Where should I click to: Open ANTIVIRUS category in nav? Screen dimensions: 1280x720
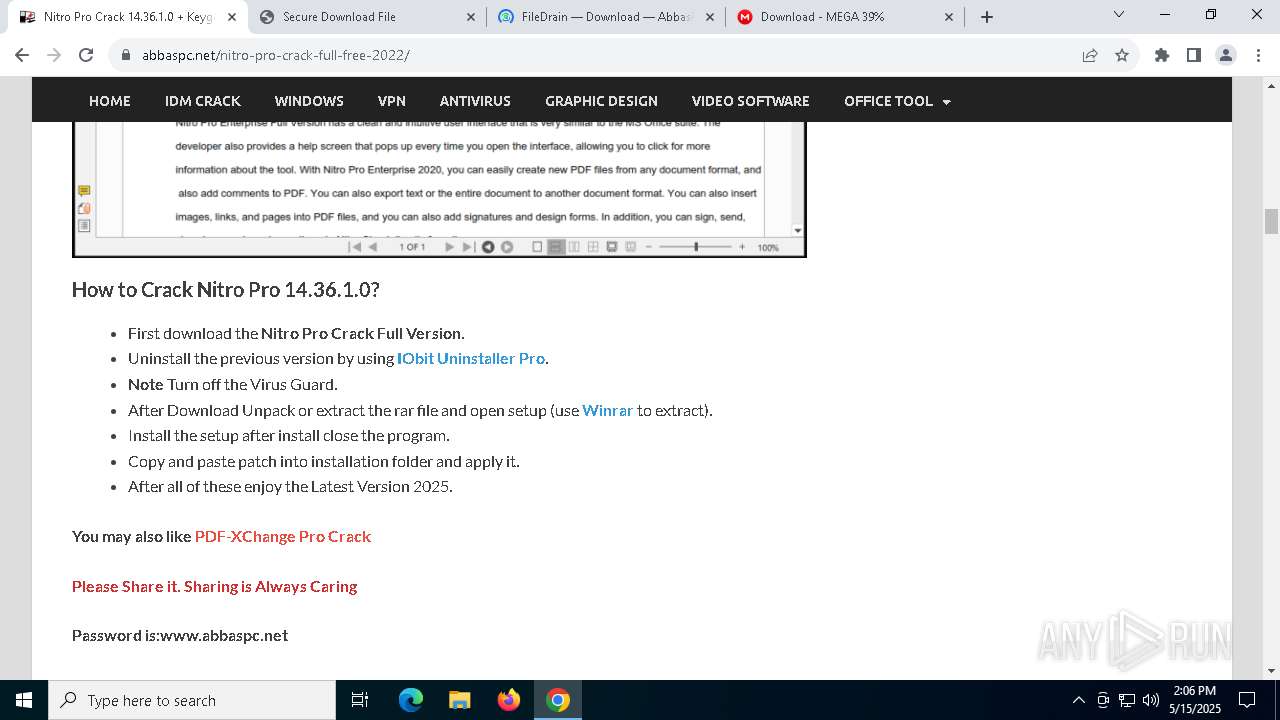[475, 101]
